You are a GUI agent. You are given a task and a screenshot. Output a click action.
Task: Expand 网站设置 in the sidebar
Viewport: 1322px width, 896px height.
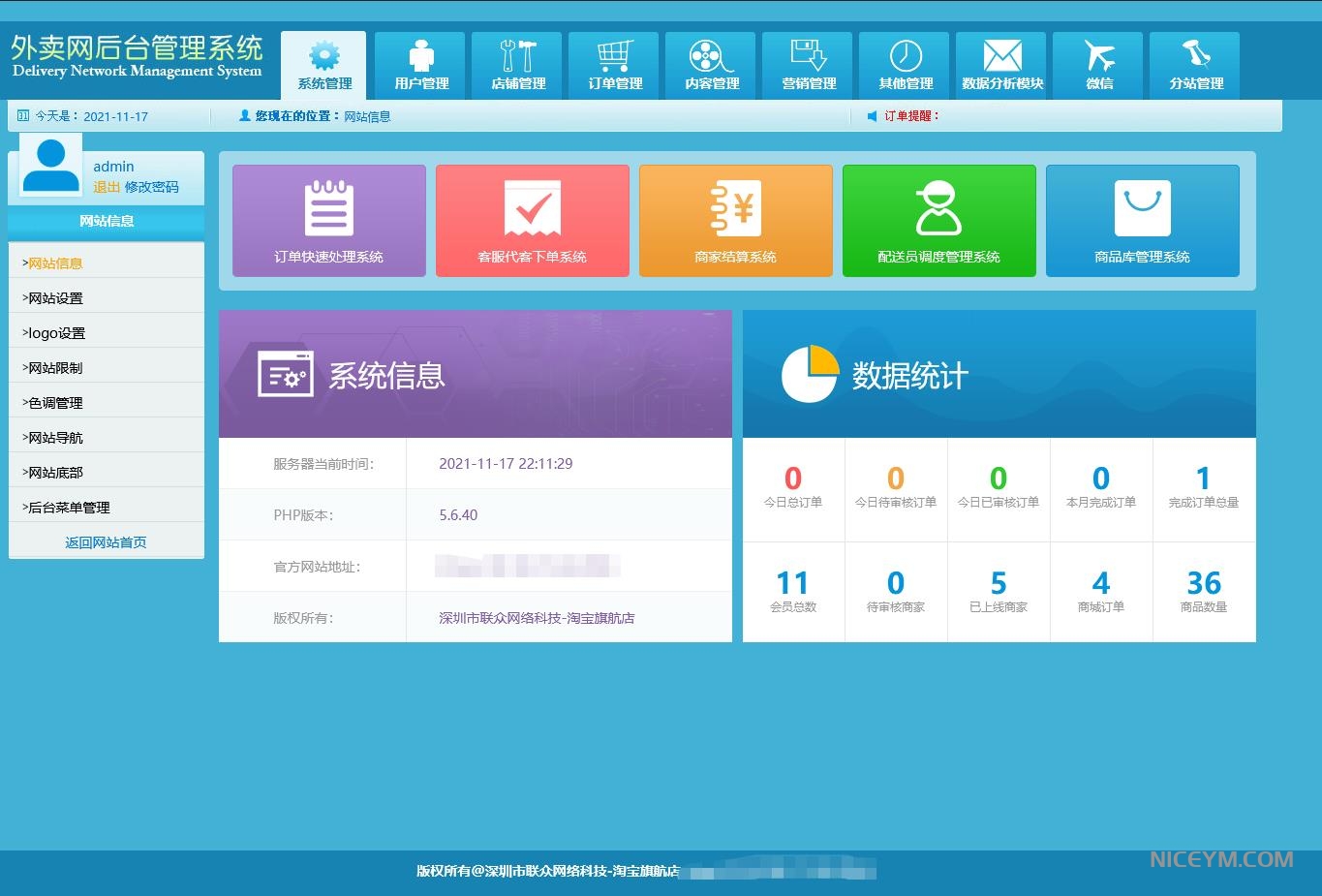pos(56,298)
